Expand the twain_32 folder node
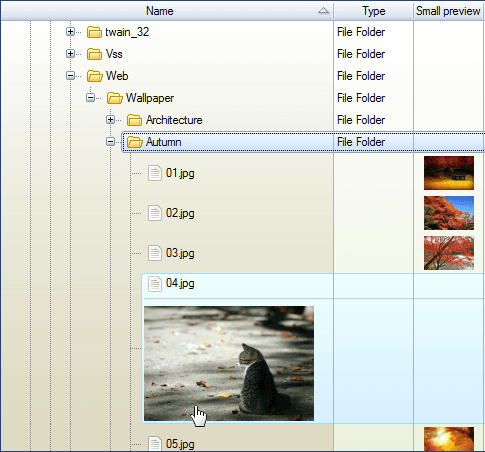 pos(70,32)
